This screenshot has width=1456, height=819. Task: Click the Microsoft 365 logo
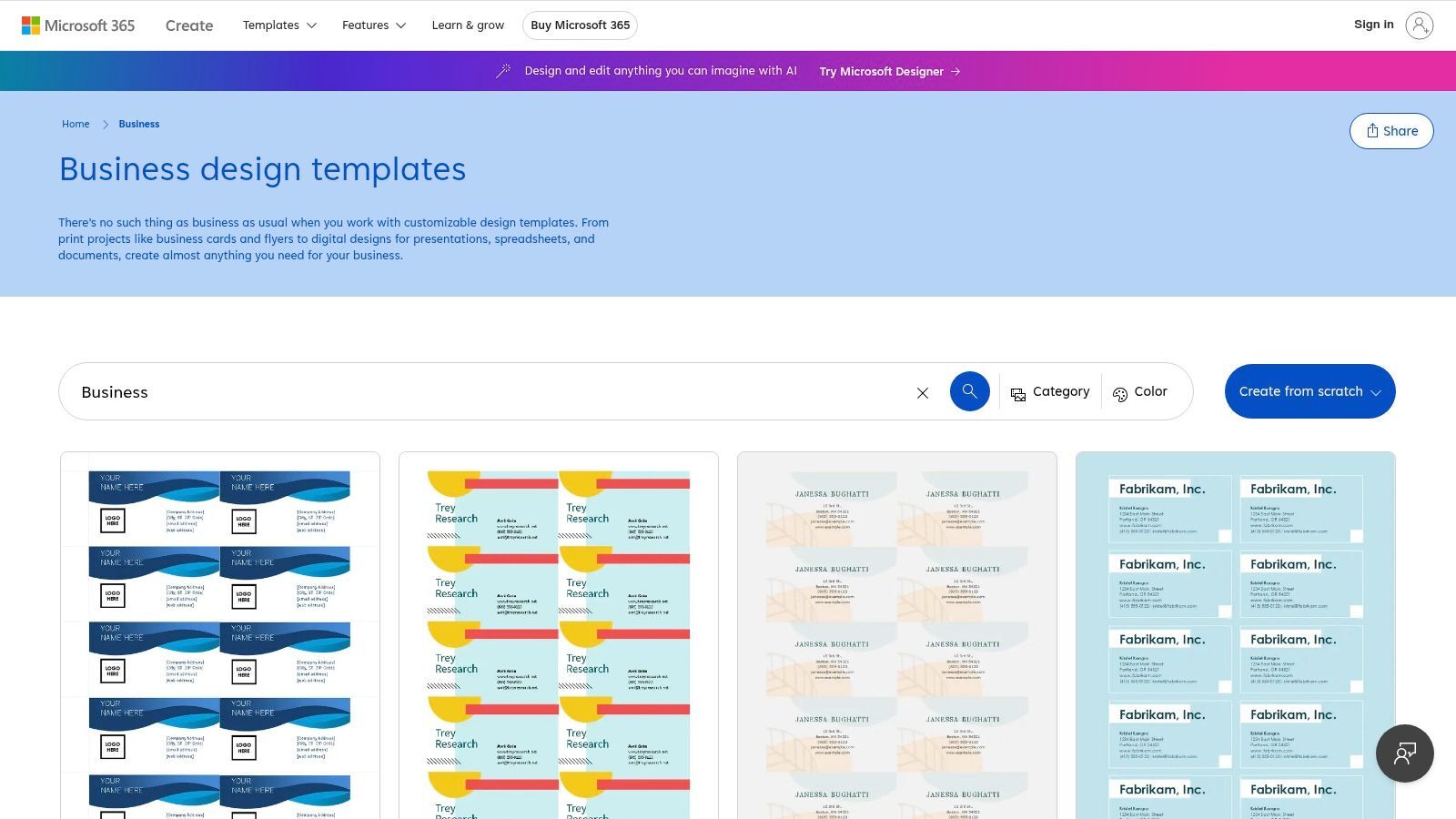click(x=78, y=25)
